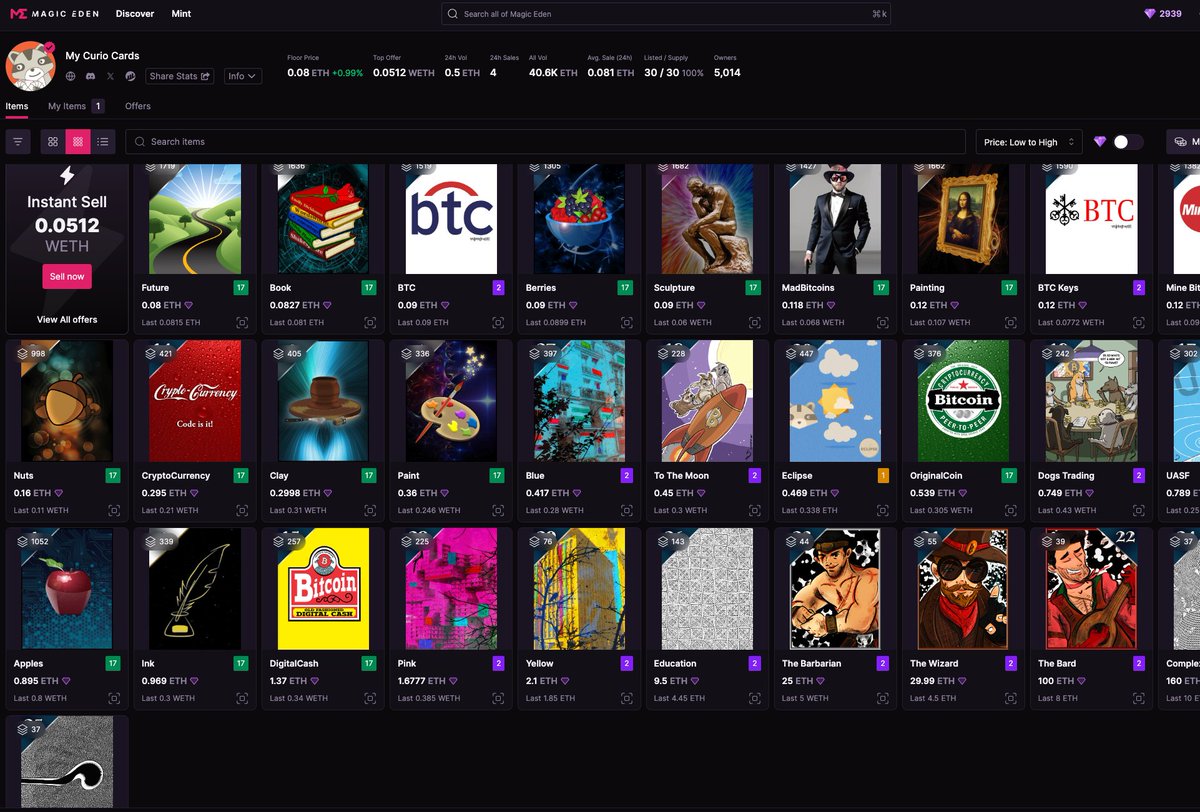This screenshot has height=812, width=1200.
Task: Switch to small grid view
Action: tap(78, 142)
